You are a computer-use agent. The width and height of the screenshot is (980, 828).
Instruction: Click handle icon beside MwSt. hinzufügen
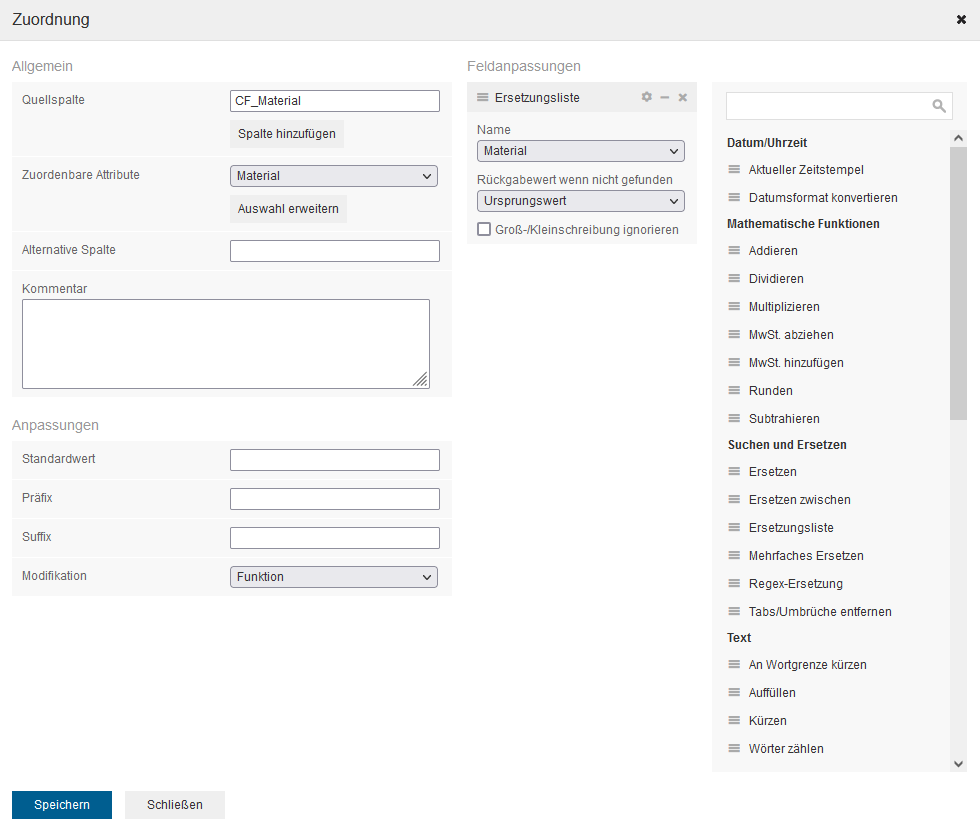[734, 362]
